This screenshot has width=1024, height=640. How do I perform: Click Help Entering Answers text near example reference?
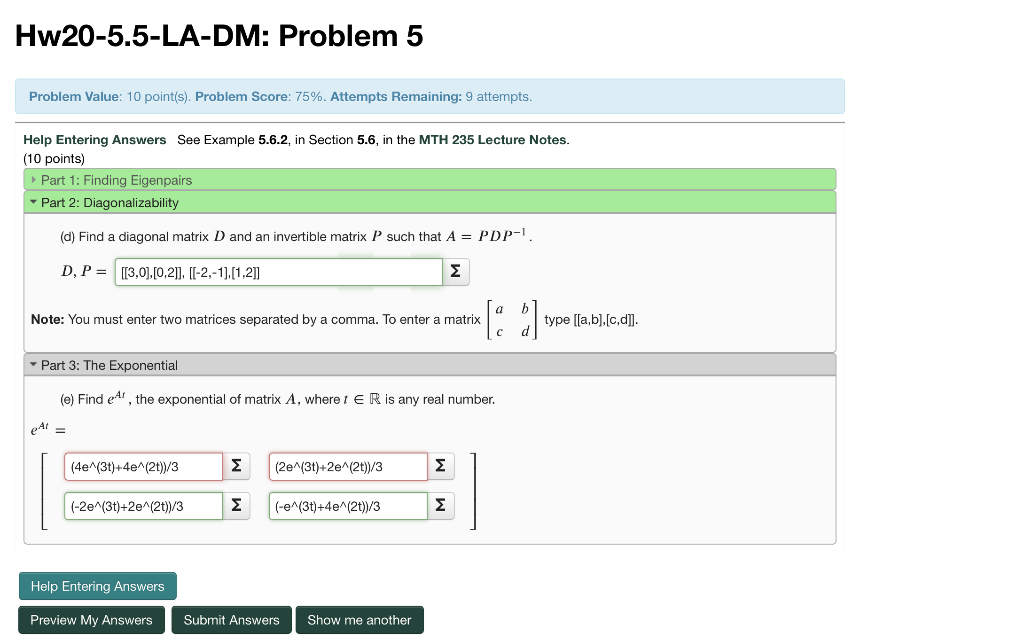[x=94, y=139]
